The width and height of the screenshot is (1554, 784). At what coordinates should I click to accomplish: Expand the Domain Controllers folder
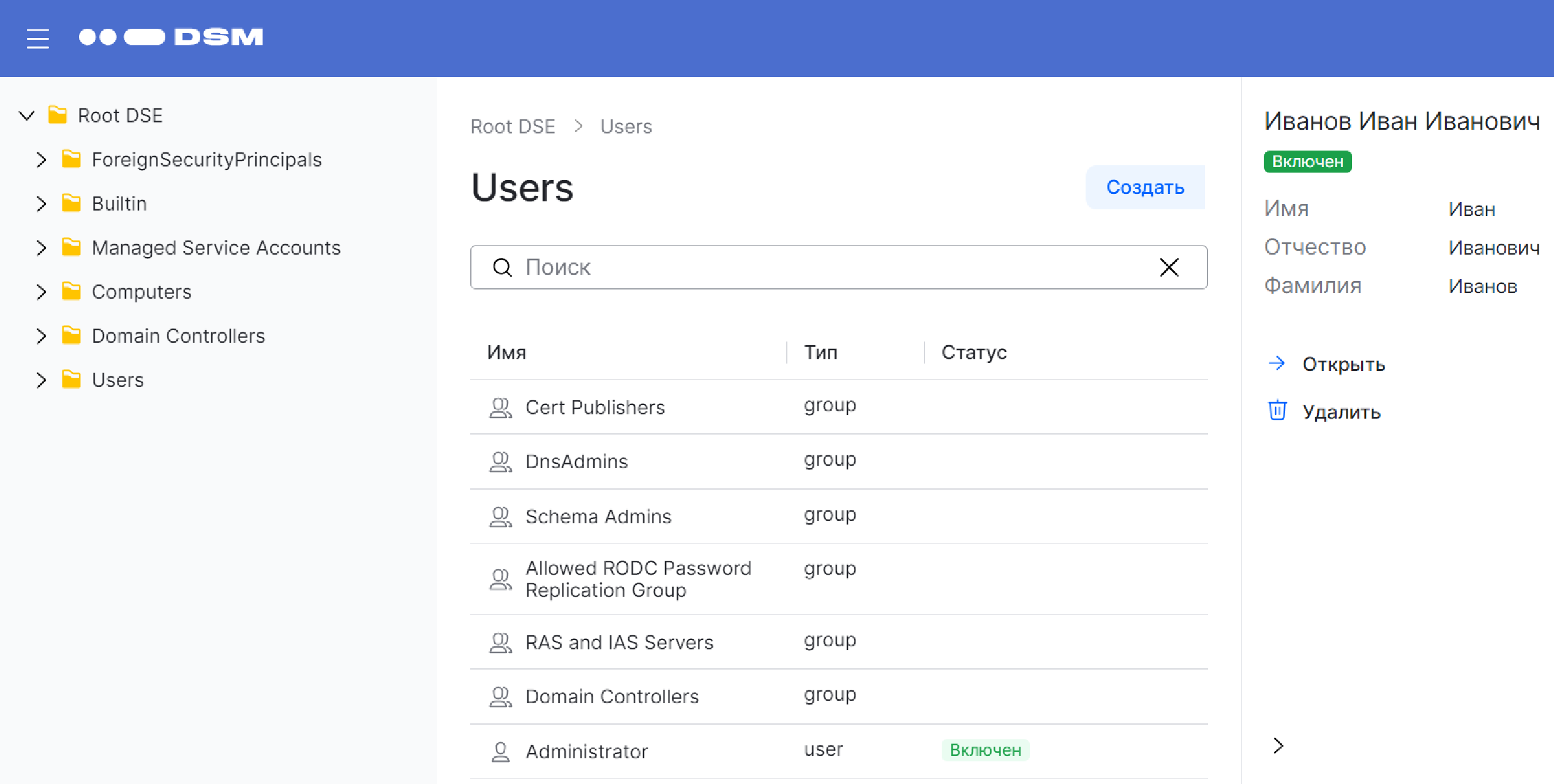tap(41, 336)
